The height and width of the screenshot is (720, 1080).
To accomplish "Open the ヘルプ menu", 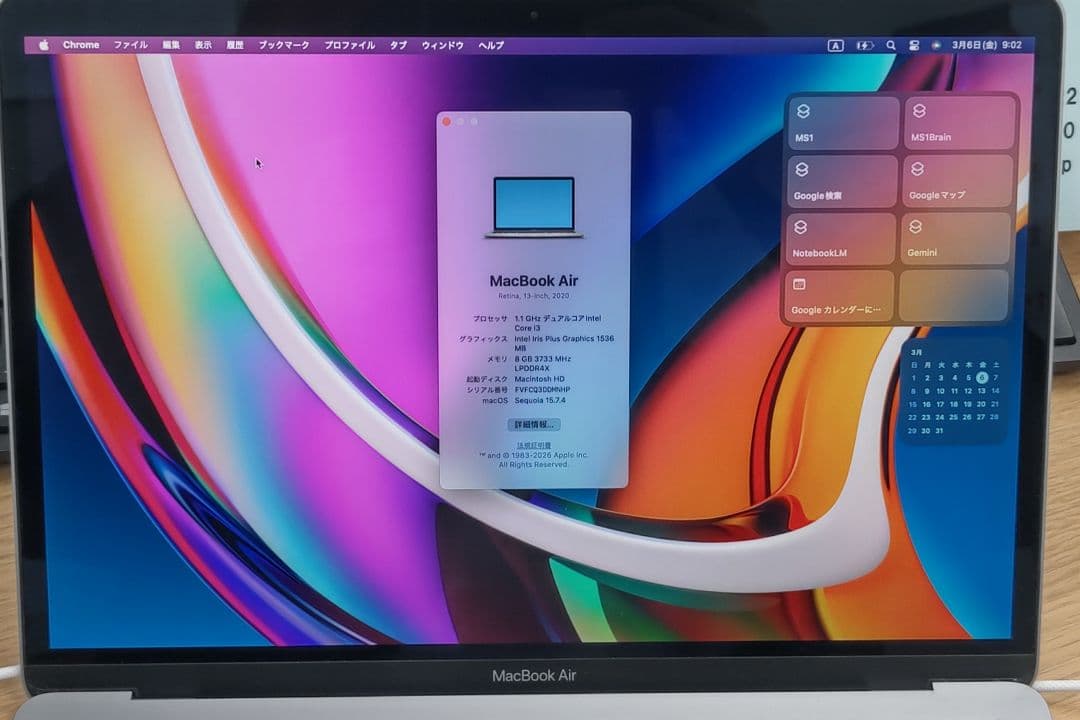I will 491,45.
